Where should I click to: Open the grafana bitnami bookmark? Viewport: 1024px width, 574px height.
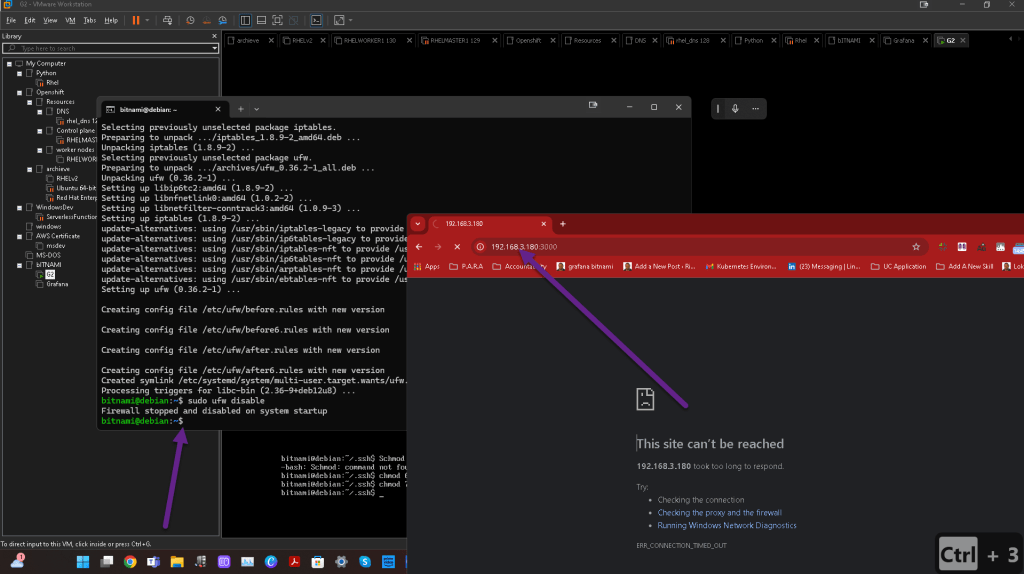coord(584,266)
